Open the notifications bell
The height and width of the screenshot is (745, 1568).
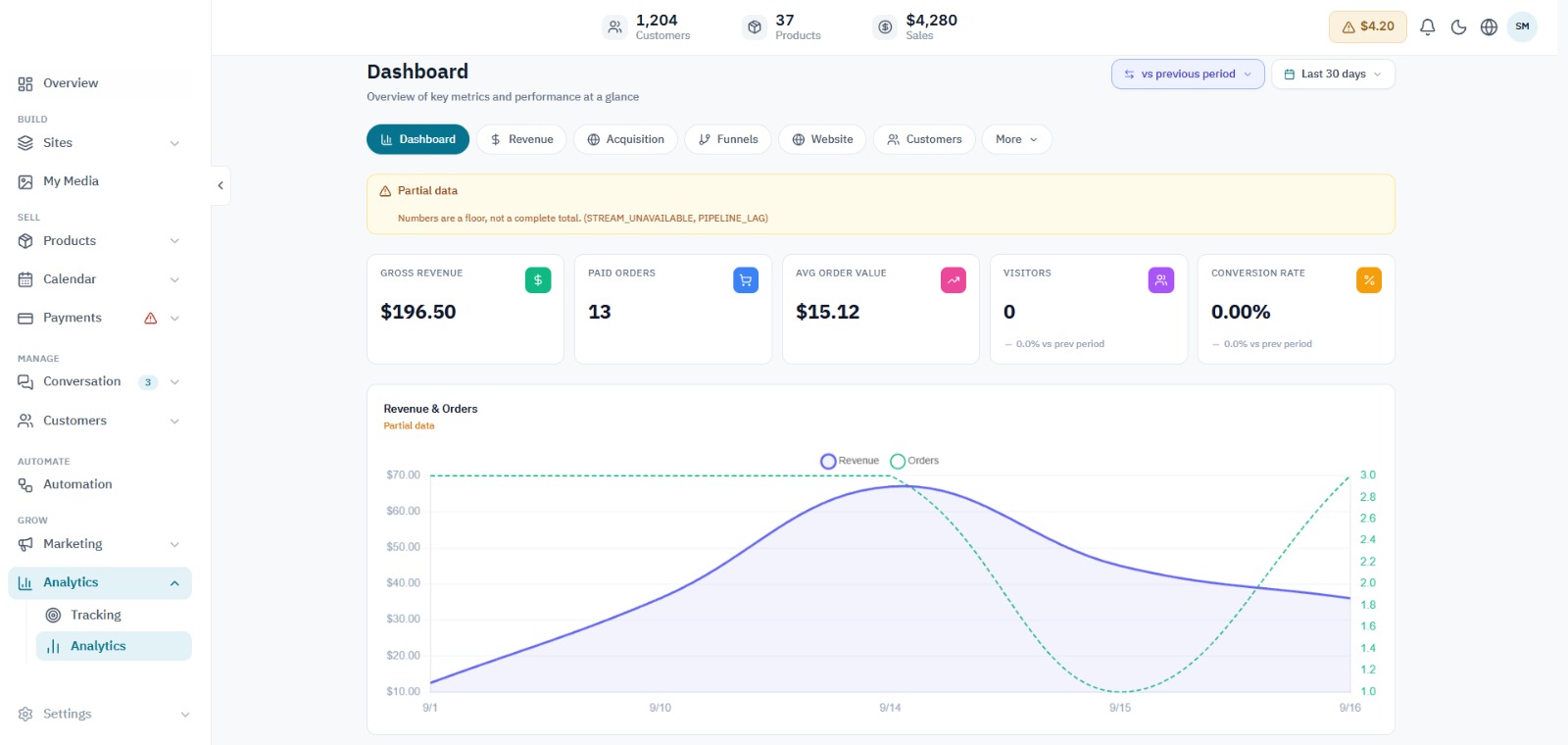(1428, 27)
